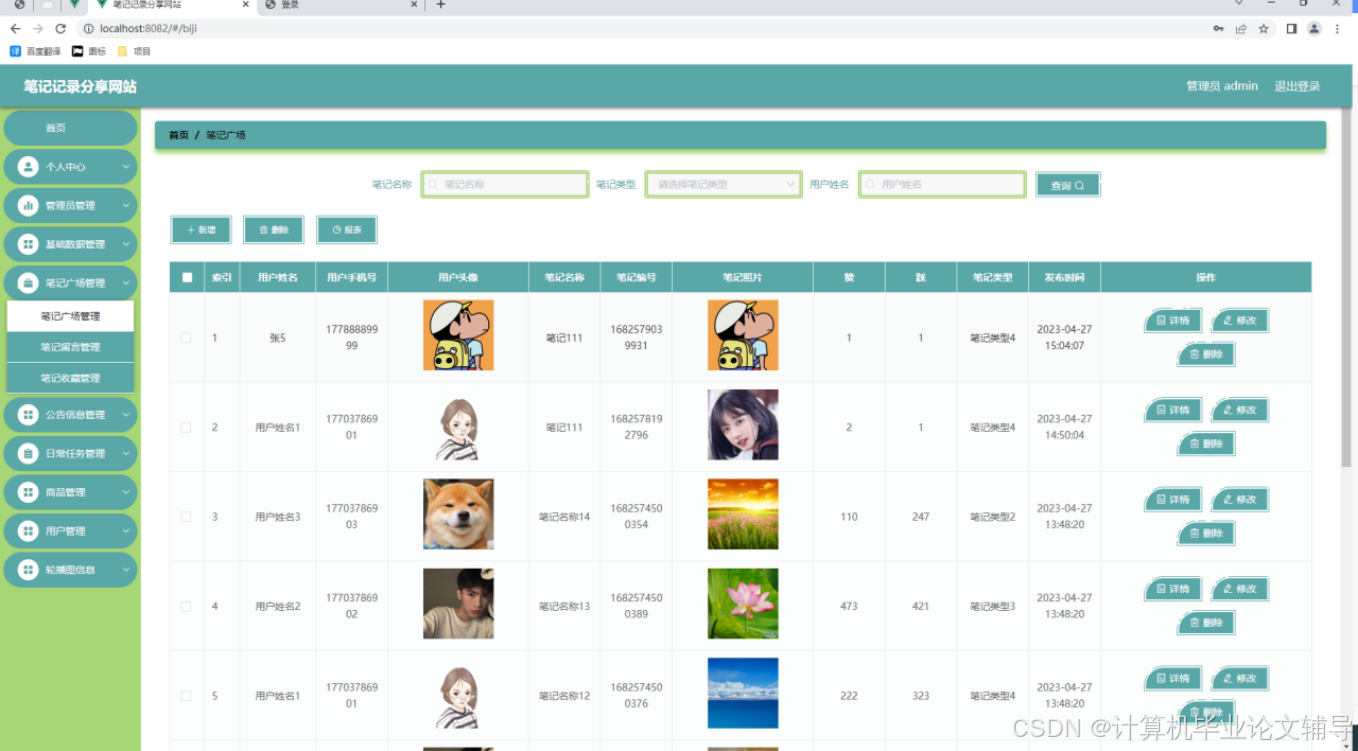Viewport: 1358px width, 751px height.
Task: Click the 管理员管理 bar-chart icon
Action: click(28, 206)
